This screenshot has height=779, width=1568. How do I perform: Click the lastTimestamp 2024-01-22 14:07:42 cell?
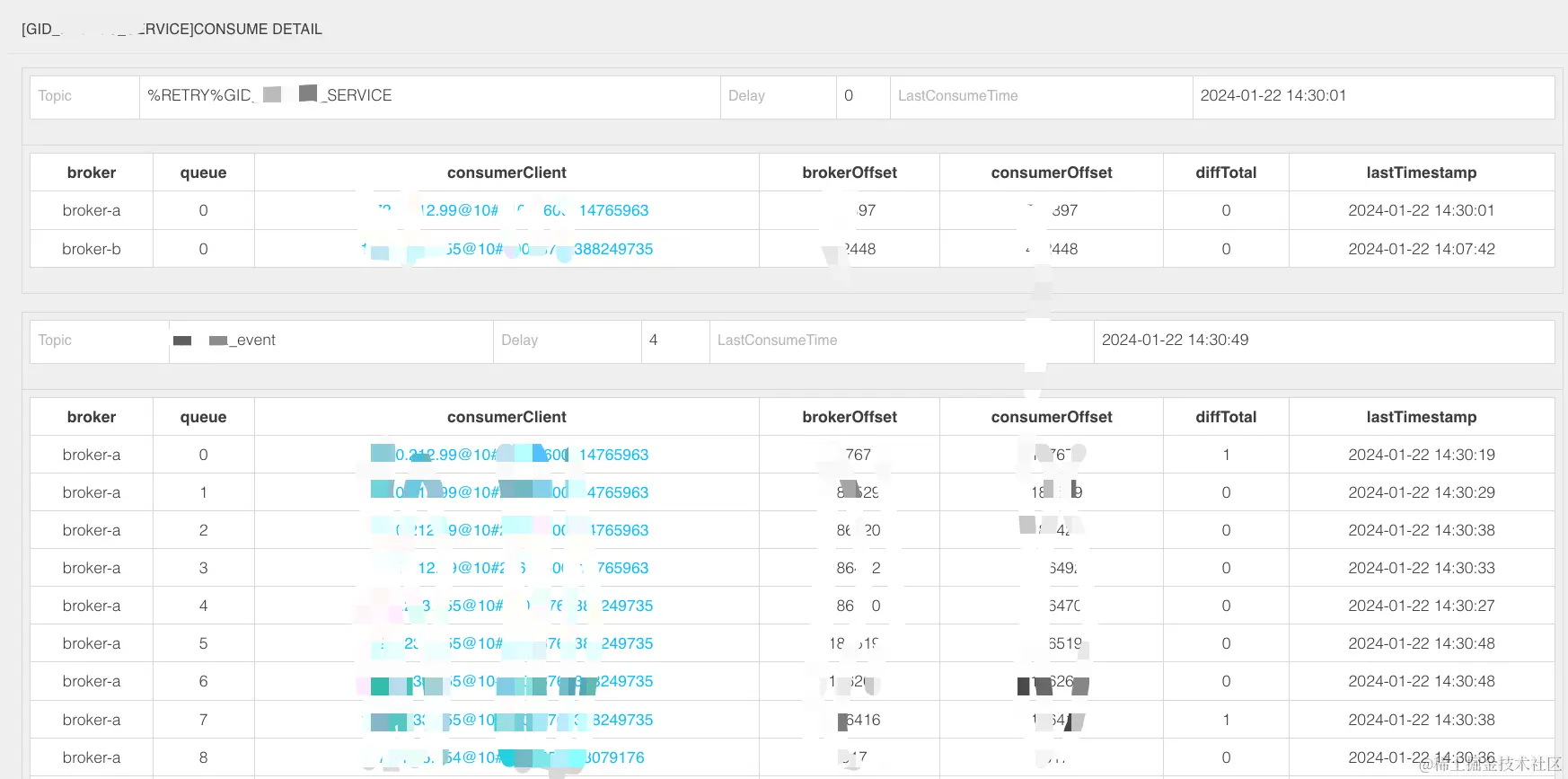click(x=1422, y=249)
